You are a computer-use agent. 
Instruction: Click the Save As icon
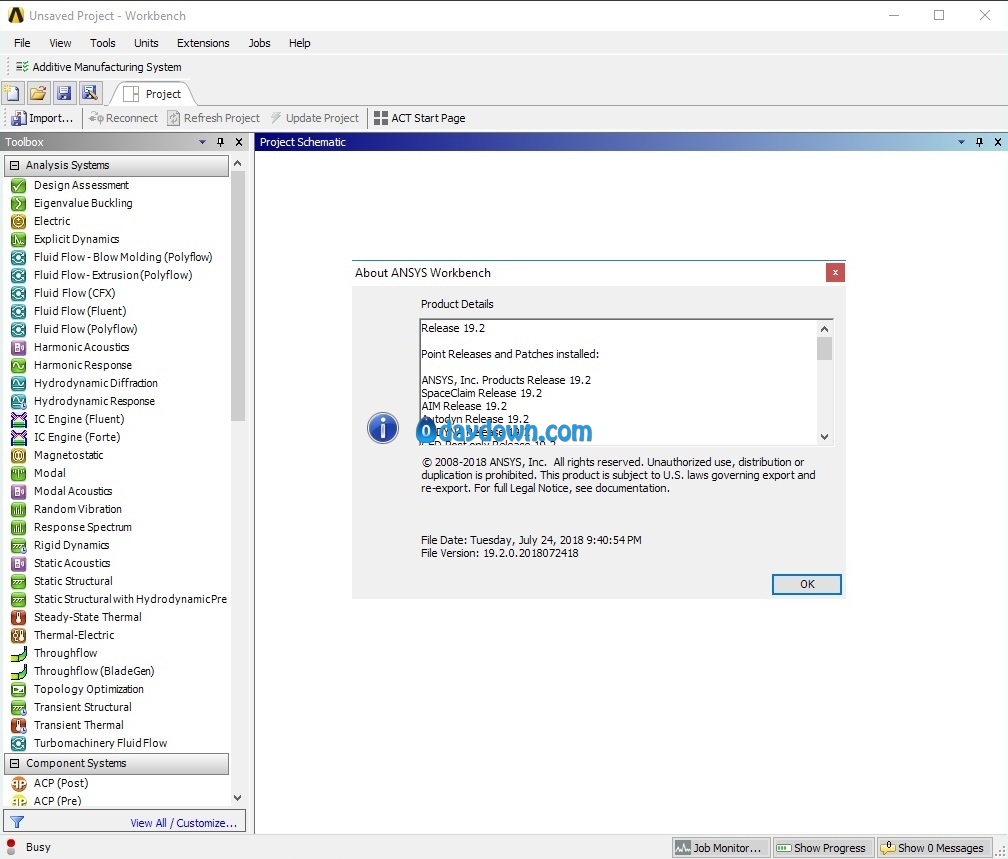(x=90, y=93)
